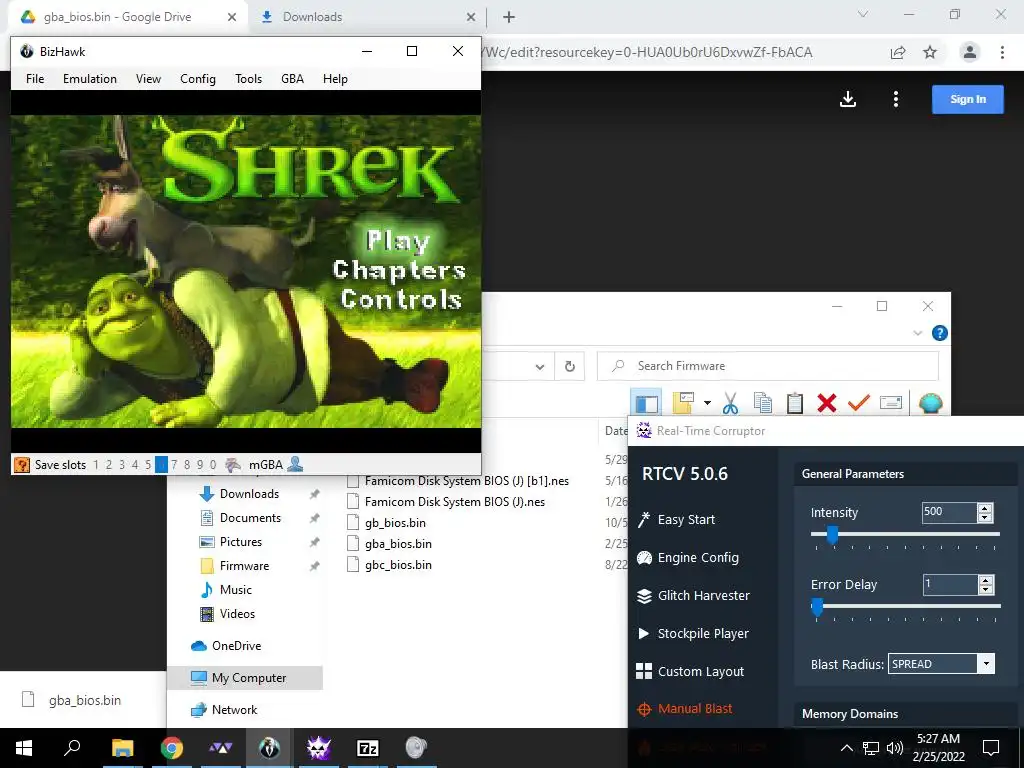Select save slot 1 in BizHawk
The image size is (1024, 768).
[x=96, y=465]
